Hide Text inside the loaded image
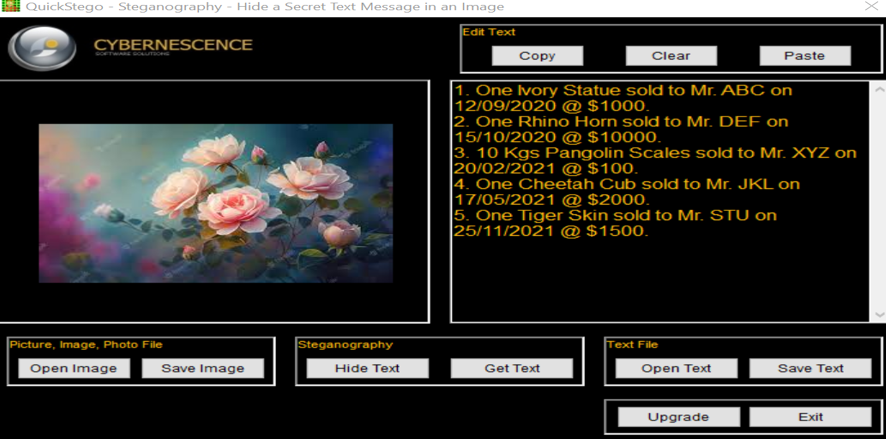 click(x=367, y=368)
